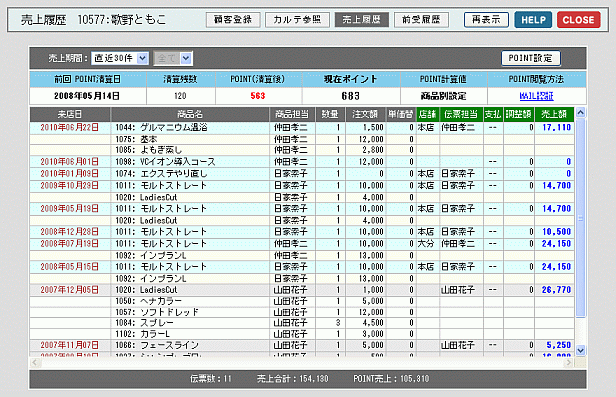
Task: Click the scroll down arrow of the table
Action: pyautogui.click(x=580, y=350)
